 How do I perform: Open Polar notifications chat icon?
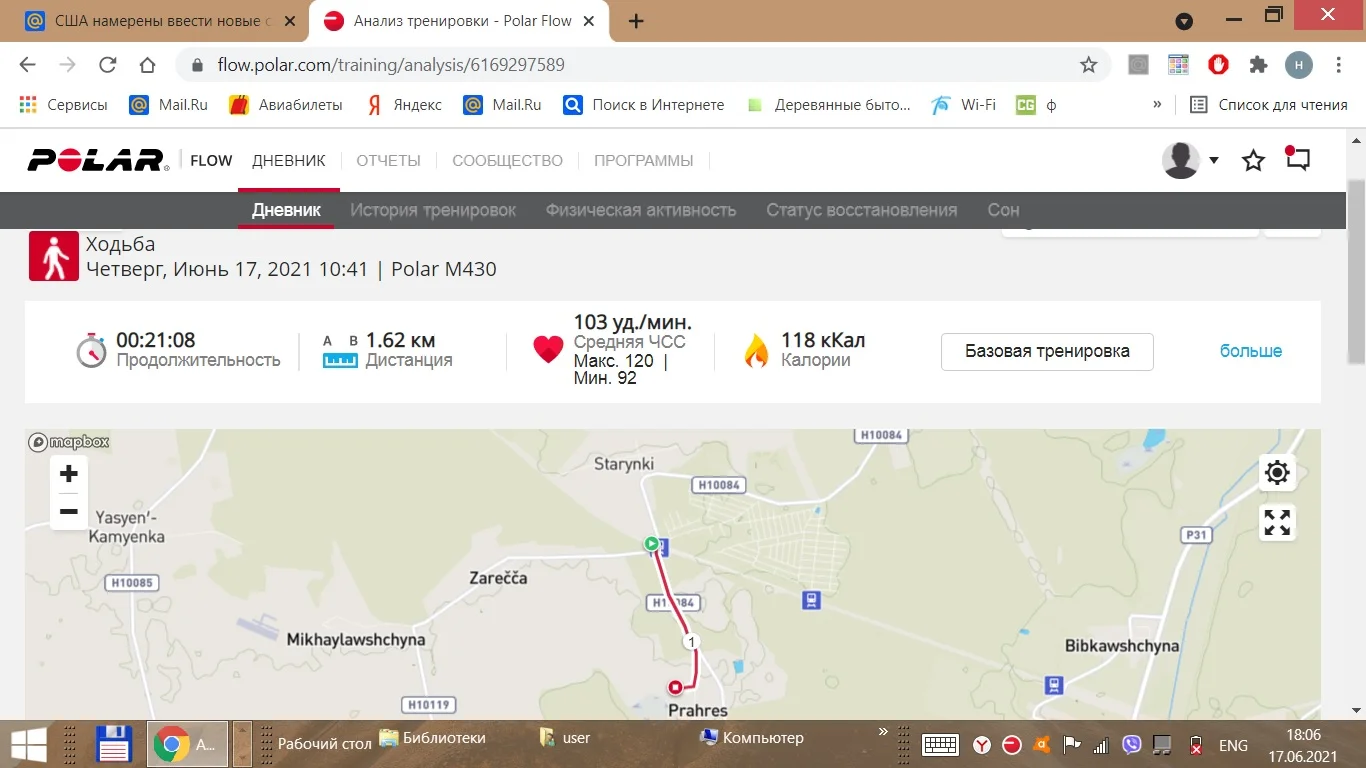point(1298,159)
